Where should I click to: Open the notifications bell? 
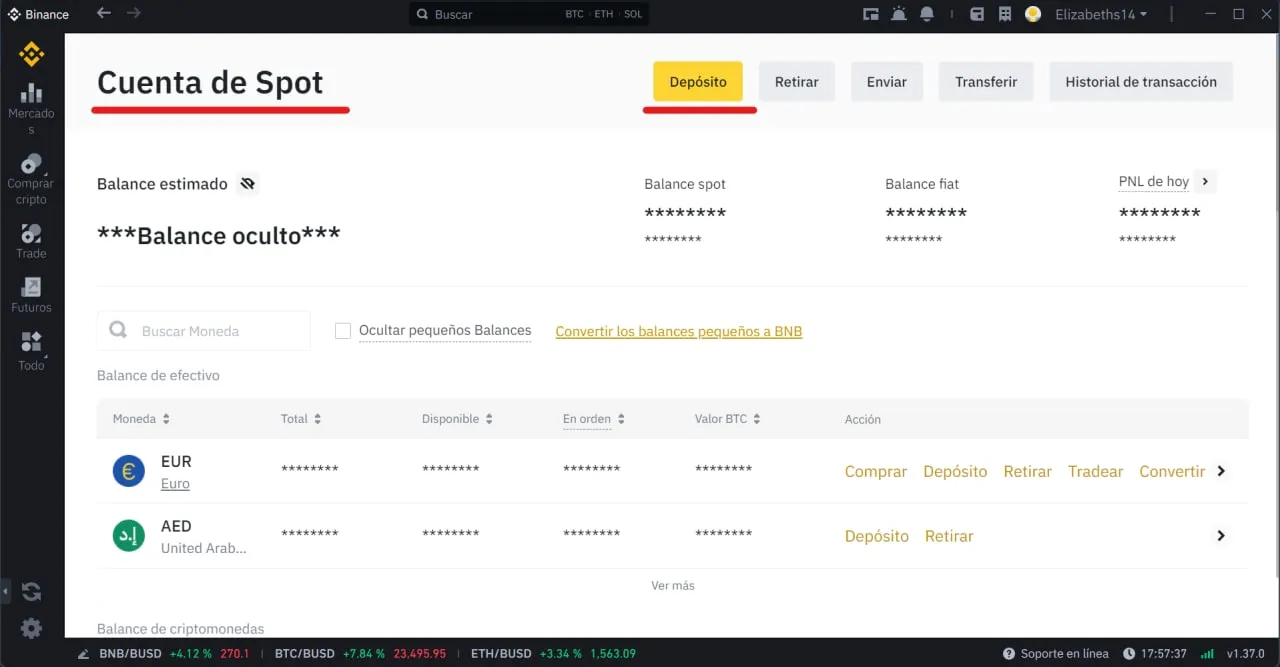926,14
